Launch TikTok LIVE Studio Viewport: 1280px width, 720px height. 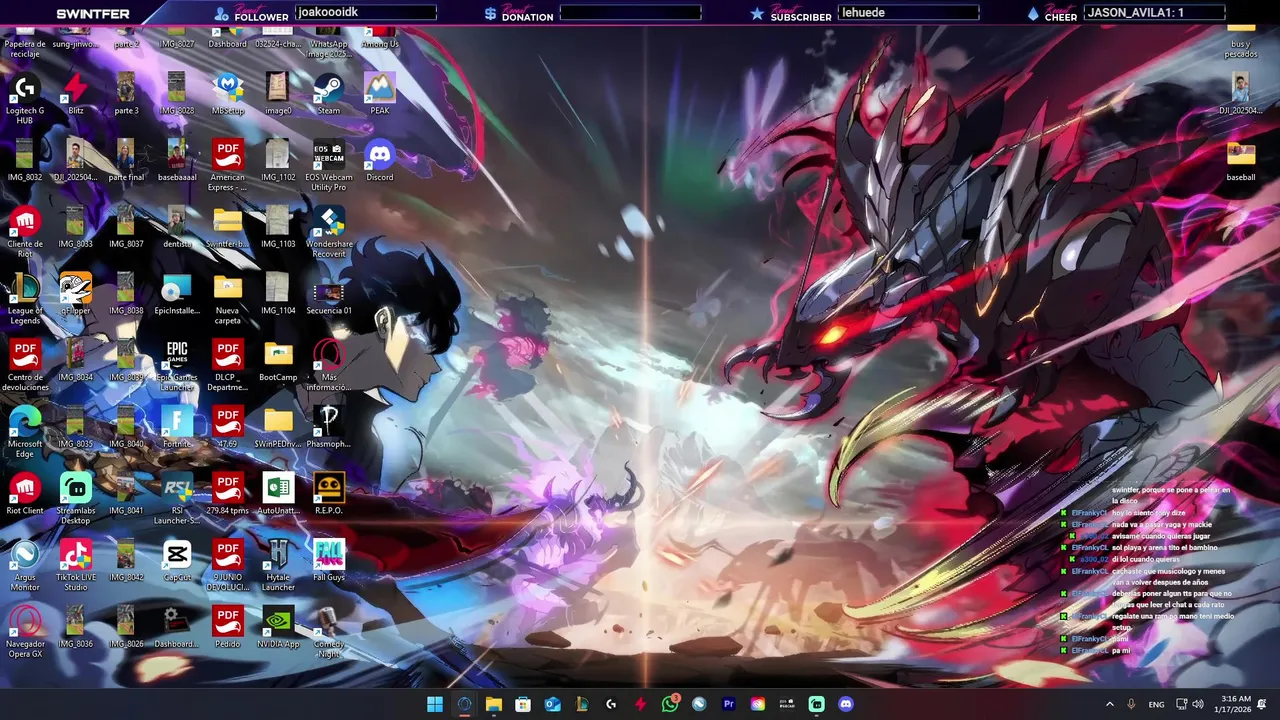coord(76,565)
